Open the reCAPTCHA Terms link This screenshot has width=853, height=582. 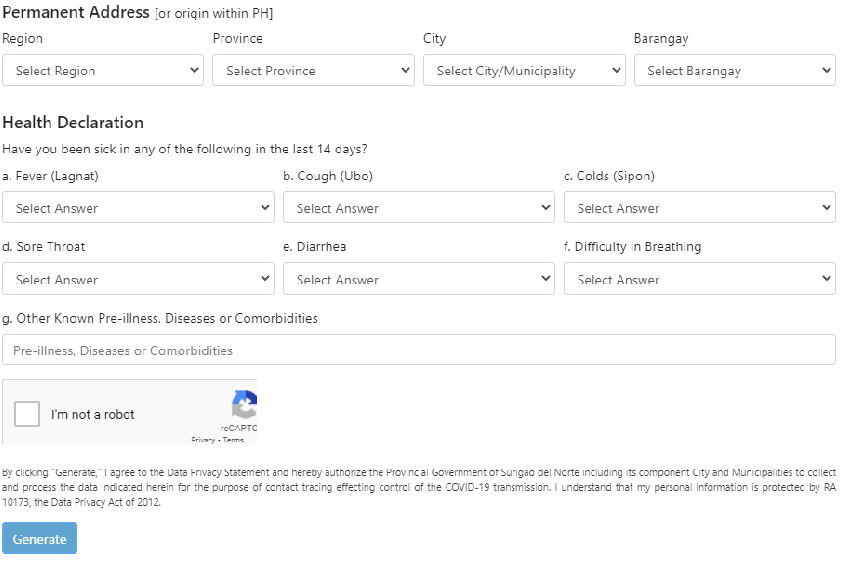(x=233, y=440)
